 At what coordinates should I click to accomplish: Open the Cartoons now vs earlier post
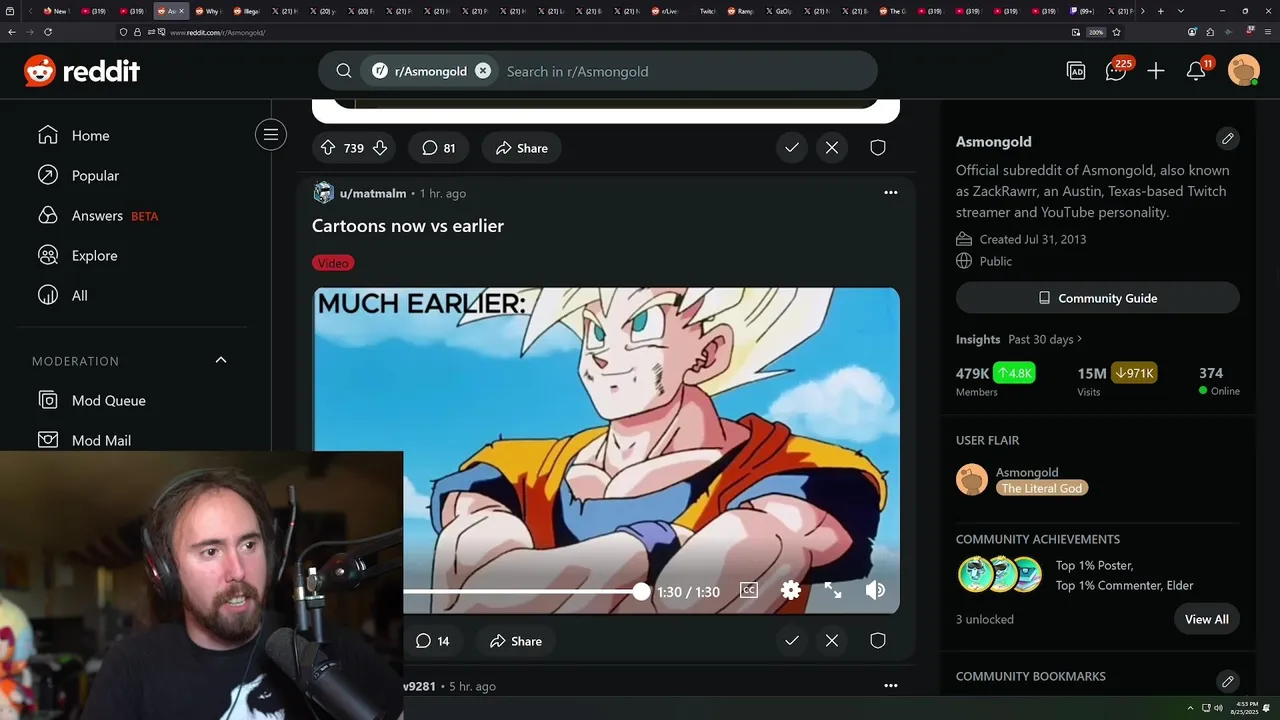(408, 226)
